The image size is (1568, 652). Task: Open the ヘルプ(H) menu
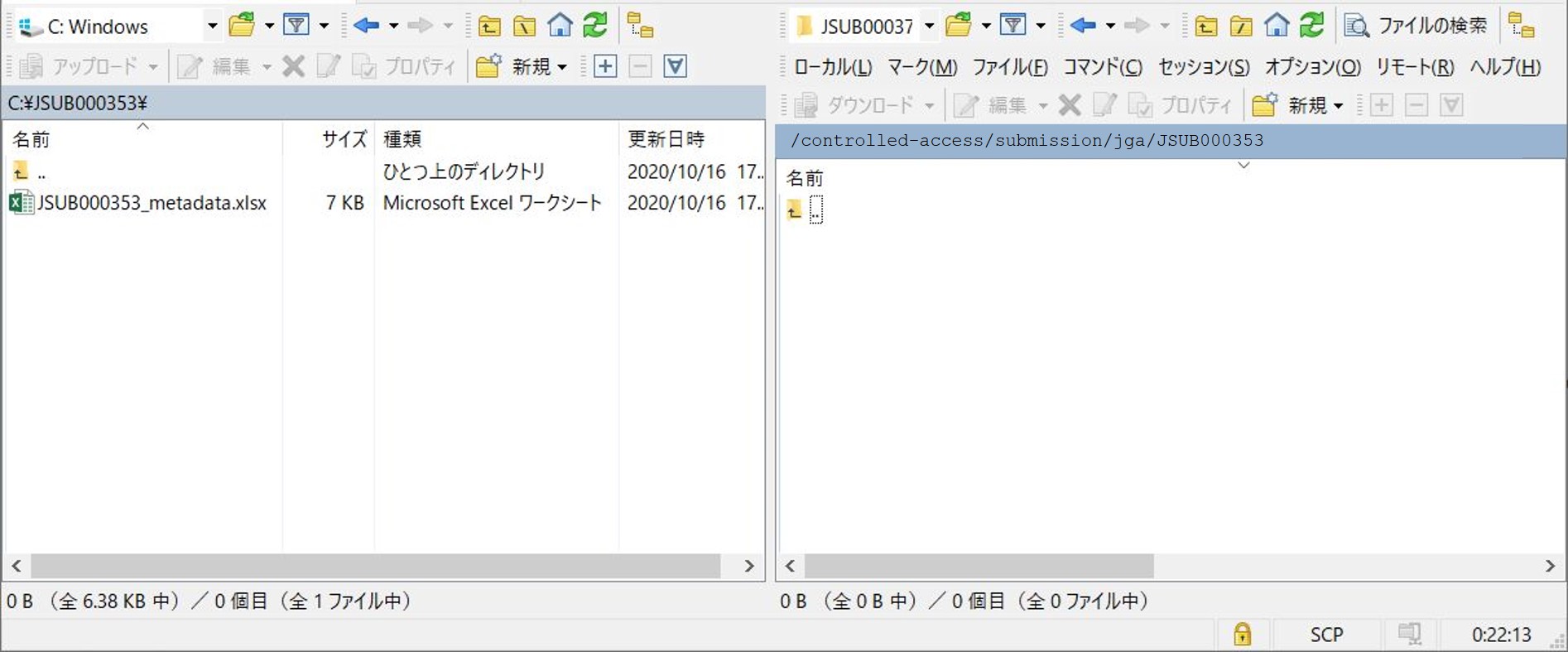(x=1504, y=67)
